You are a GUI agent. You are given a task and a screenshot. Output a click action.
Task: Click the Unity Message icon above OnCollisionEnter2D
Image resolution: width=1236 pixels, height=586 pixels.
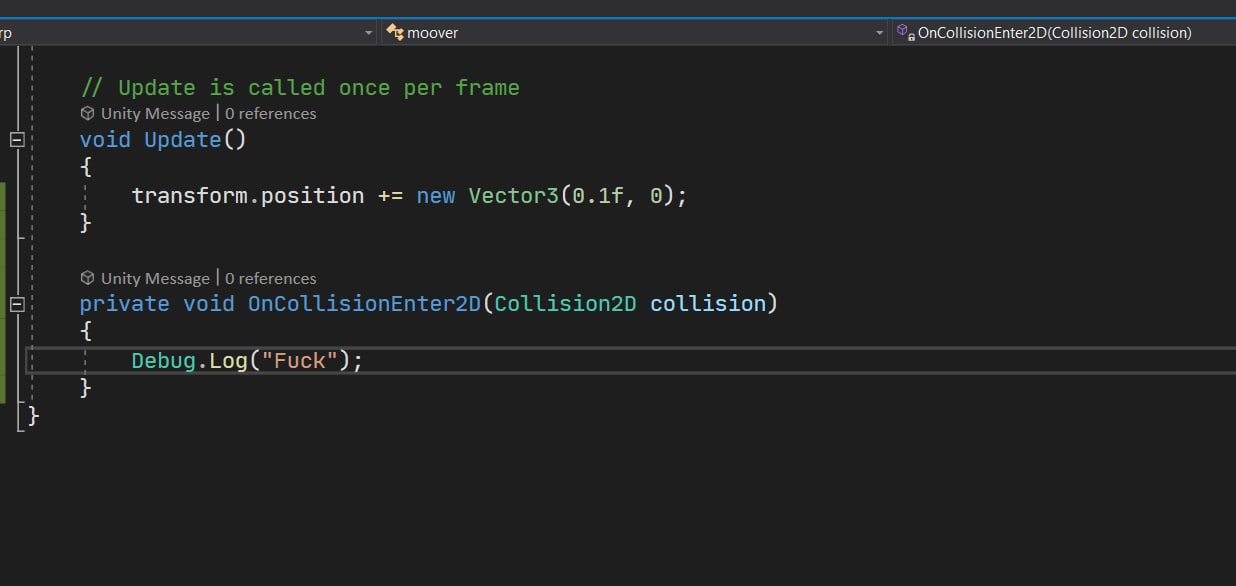(x=88, y=278)
